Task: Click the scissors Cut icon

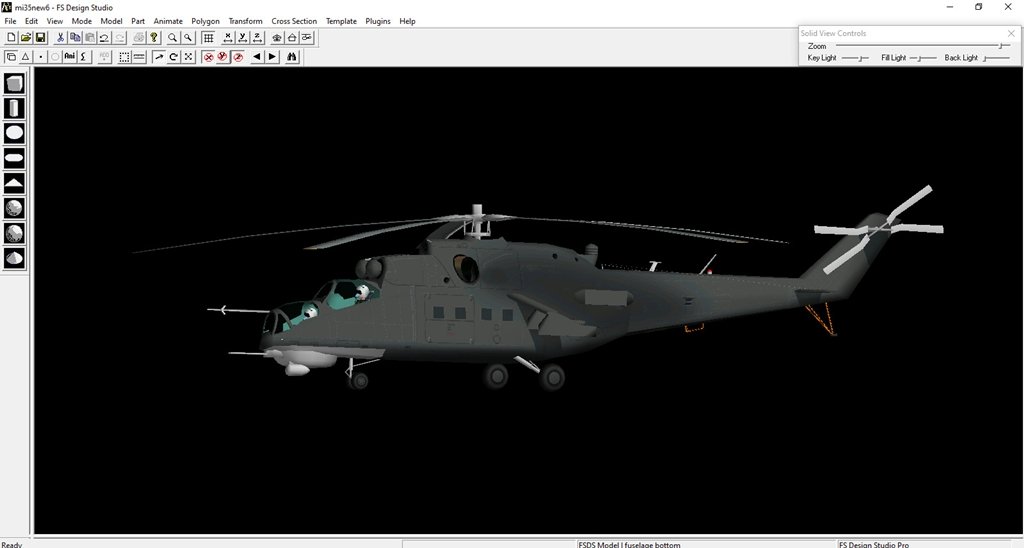Action: (x=60, y=38)
